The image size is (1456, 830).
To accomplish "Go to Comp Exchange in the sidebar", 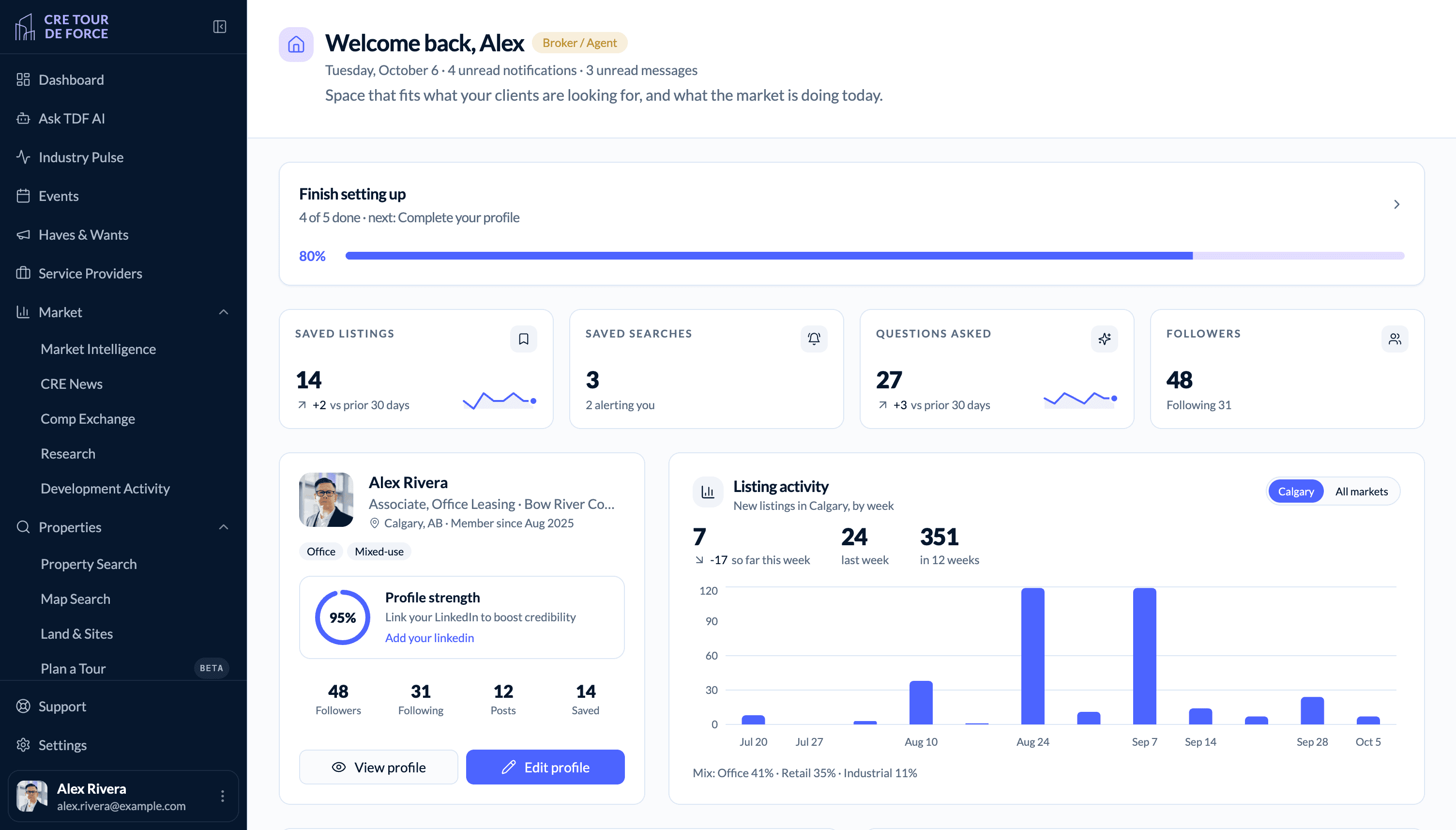I will pos(88,419).
